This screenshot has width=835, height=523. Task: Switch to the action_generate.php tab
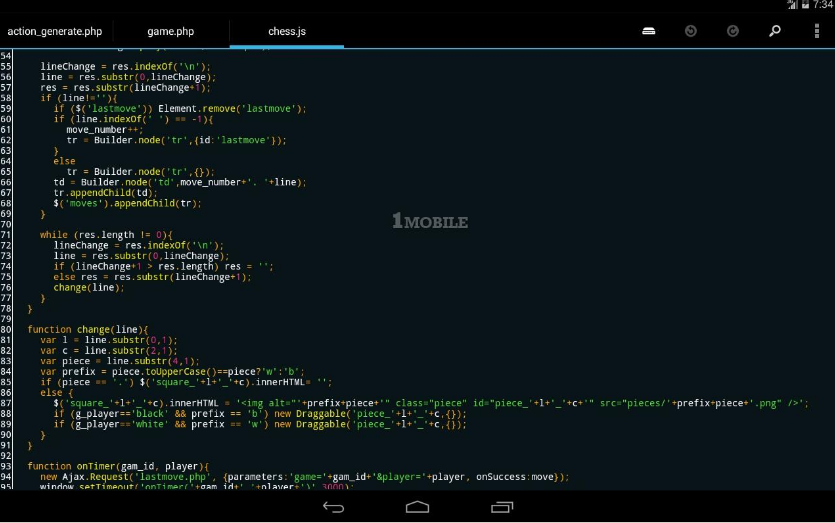[55, 31]
